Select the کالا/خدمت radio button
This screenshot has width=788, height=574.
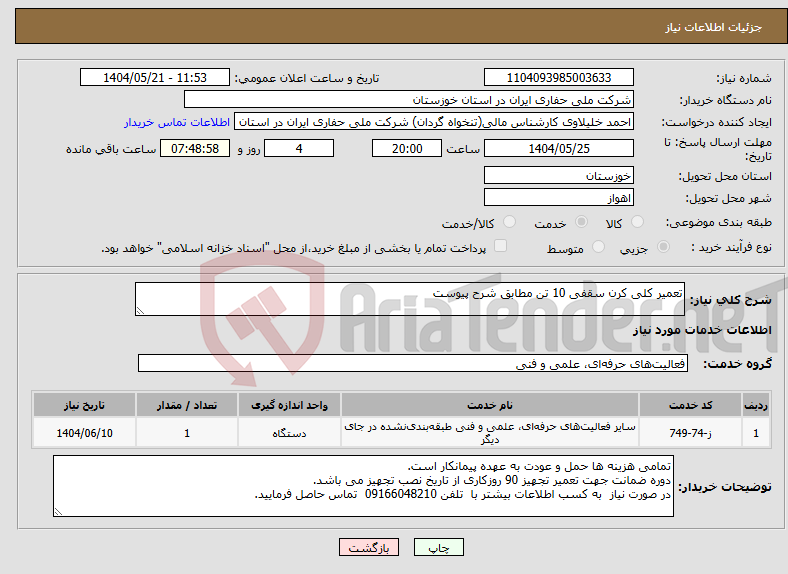509,222
